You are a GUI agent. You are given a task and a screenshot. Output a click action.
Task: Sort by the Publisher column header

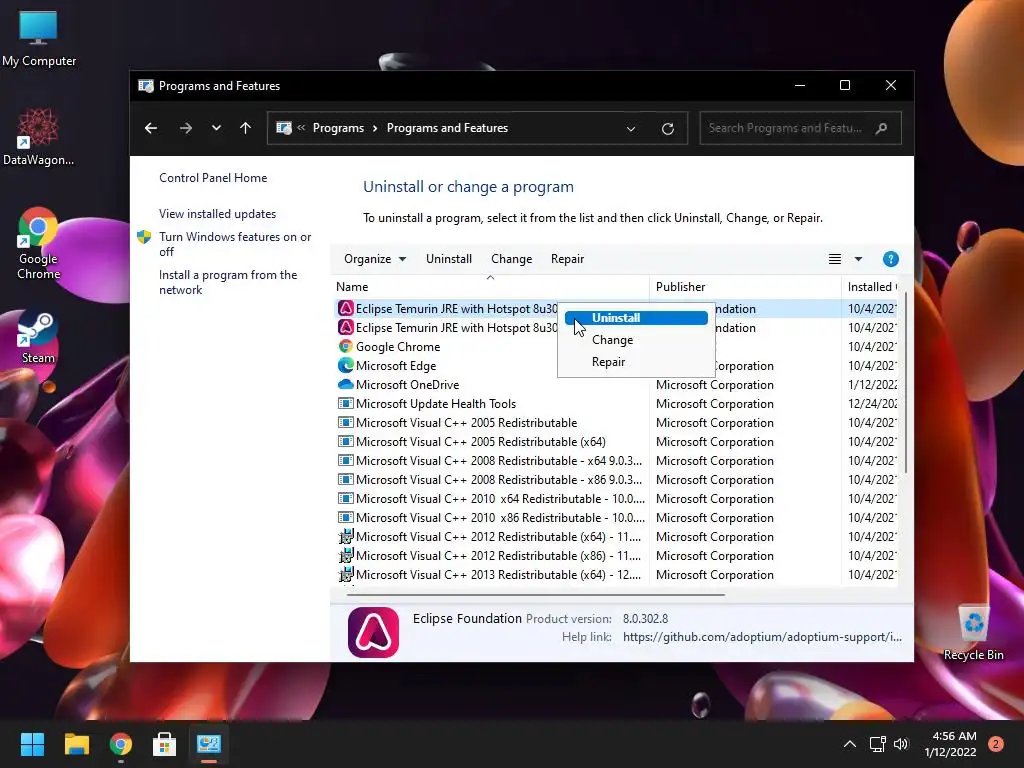tap(745, 287)
